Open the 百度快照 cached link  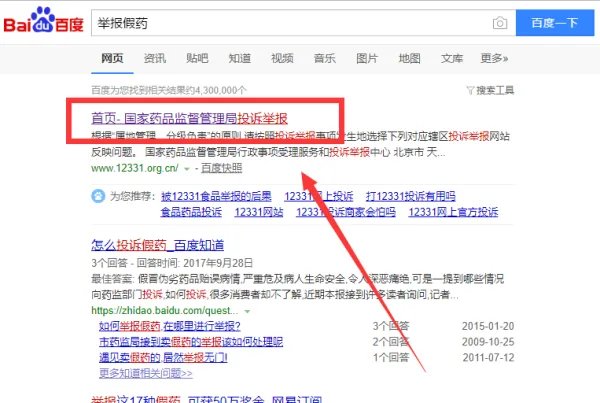221,168
